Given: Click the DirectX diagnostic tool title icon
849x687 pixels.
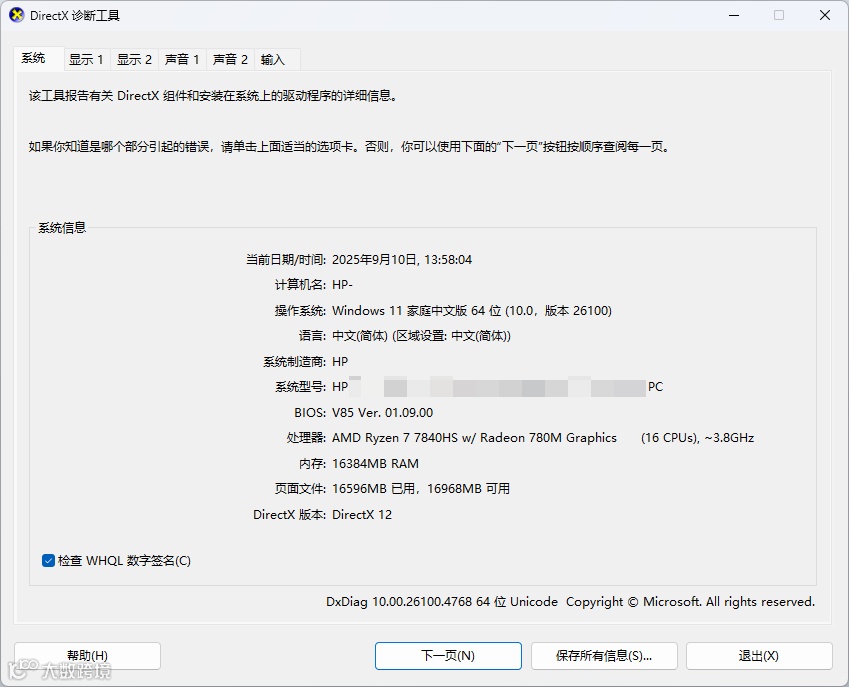Looking at the screenshot, I should tap(17, 15).
